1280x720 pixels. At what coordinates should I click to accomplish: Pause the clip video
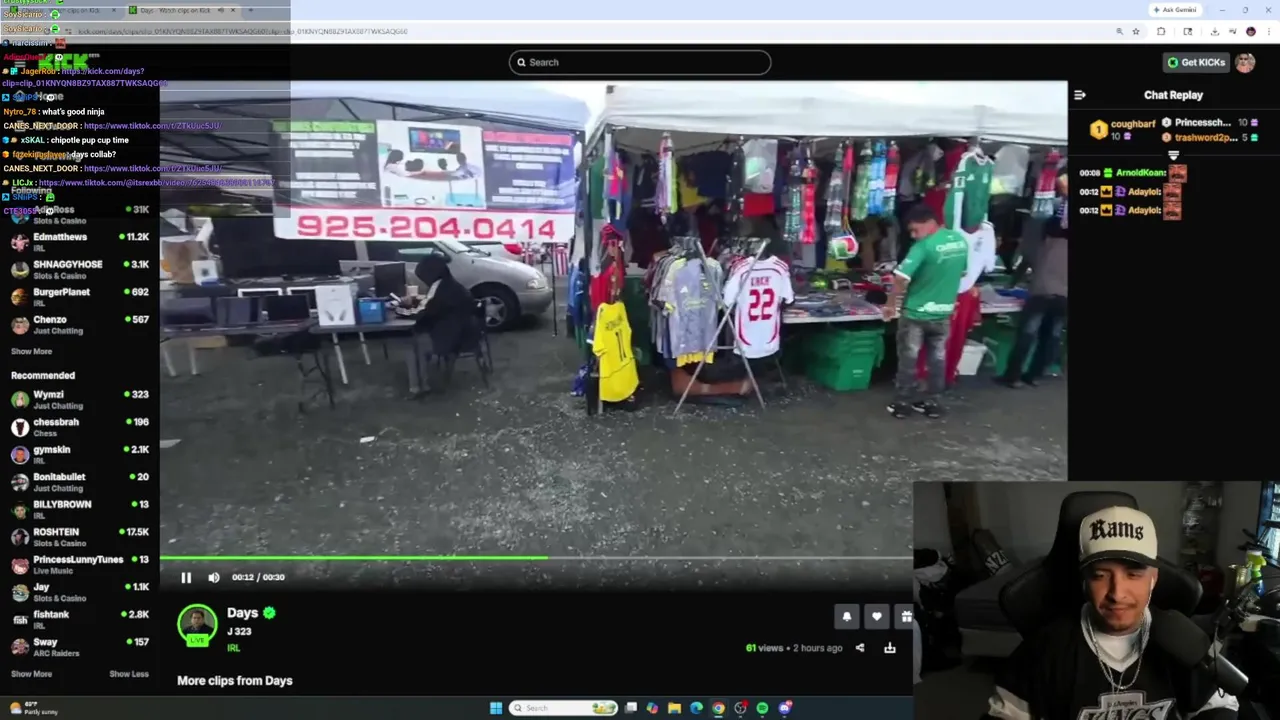click(x=186, y=577)
